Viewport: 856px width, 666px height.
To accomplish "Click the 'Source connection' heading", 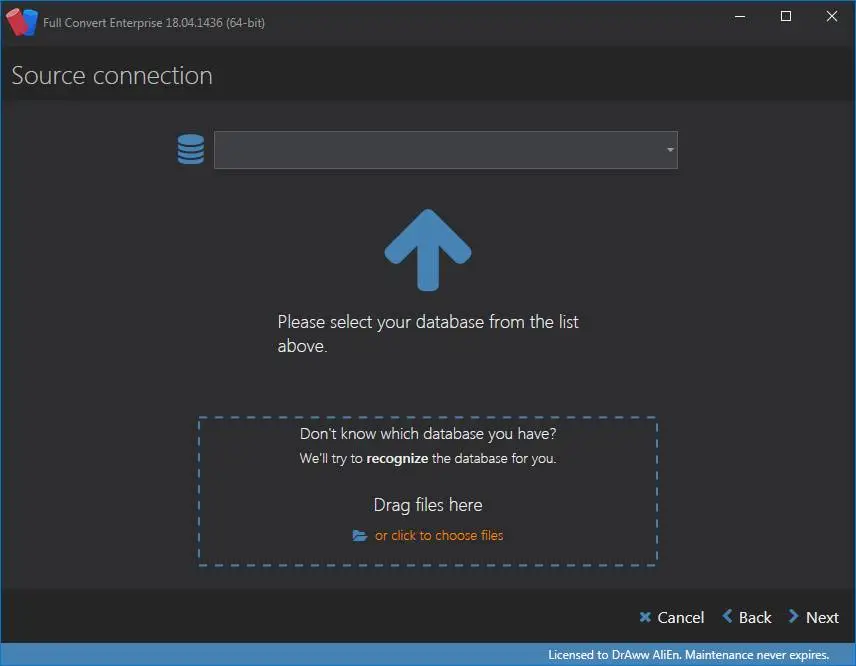I will [112, 75].
